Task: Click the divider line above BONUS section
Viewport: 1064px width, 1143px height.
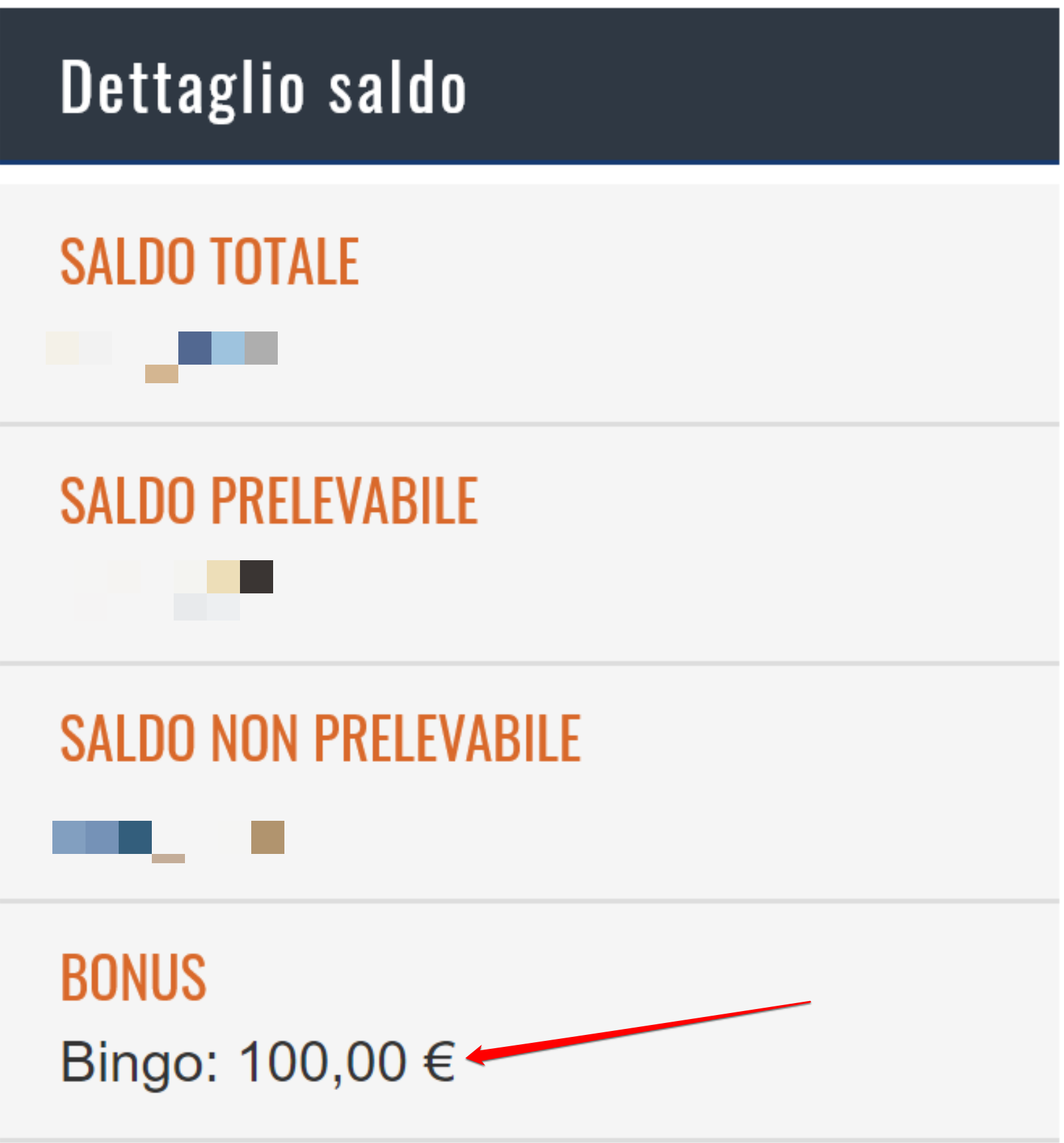Action: pos(530,901)
